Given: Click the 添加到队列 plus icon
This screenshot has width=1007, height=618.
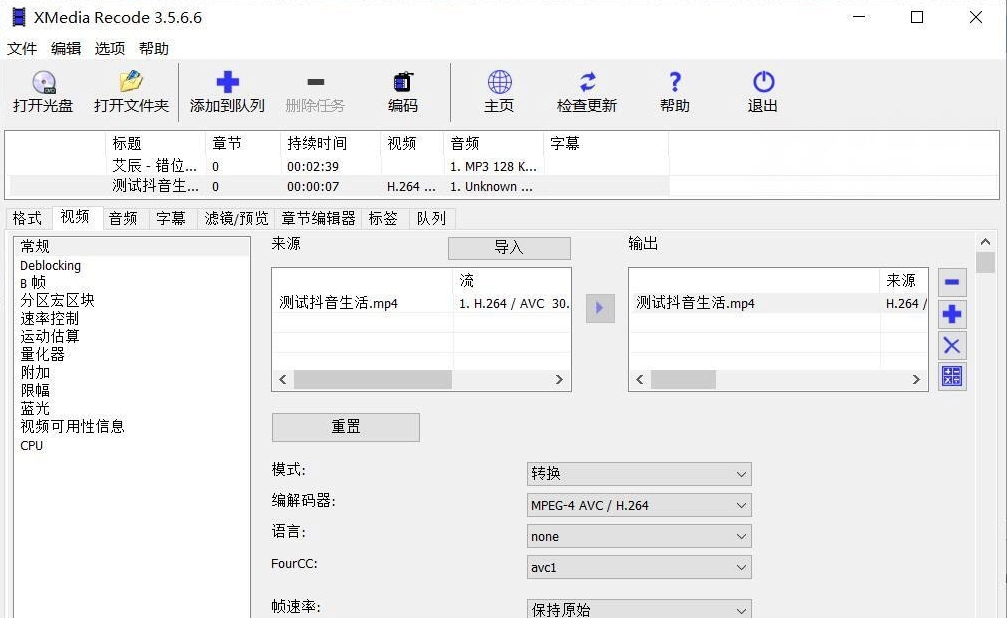Looking at the screenshot, I should (227, 85).
